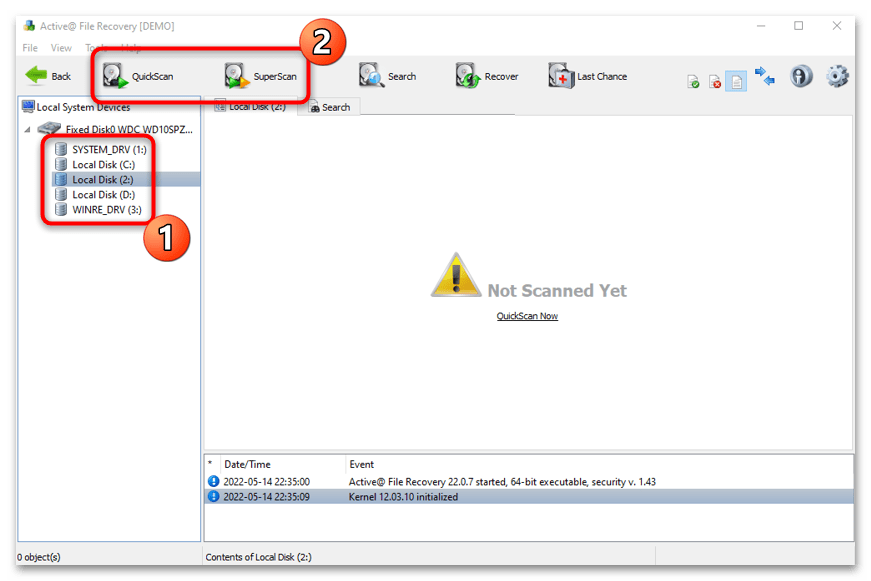This screenshot has width=871, height=581.
Task: Click the QuickScan Now link
Action: [527, 315]
